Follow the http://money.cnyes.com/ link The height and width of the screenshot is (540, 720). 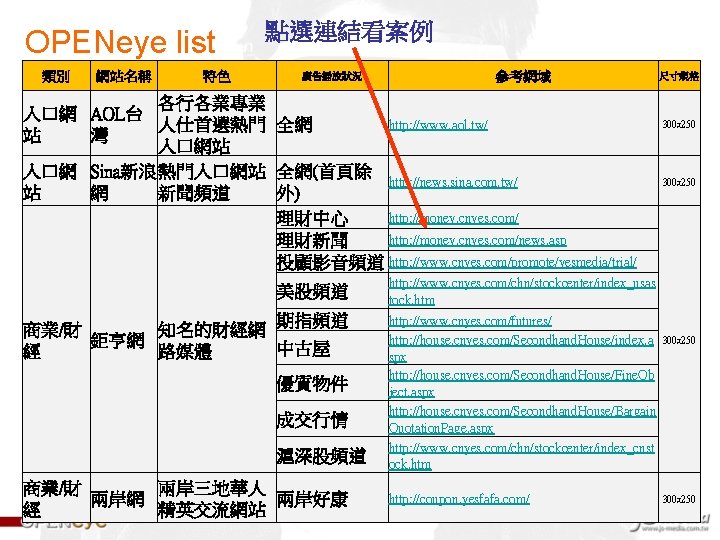click(454, 218)
